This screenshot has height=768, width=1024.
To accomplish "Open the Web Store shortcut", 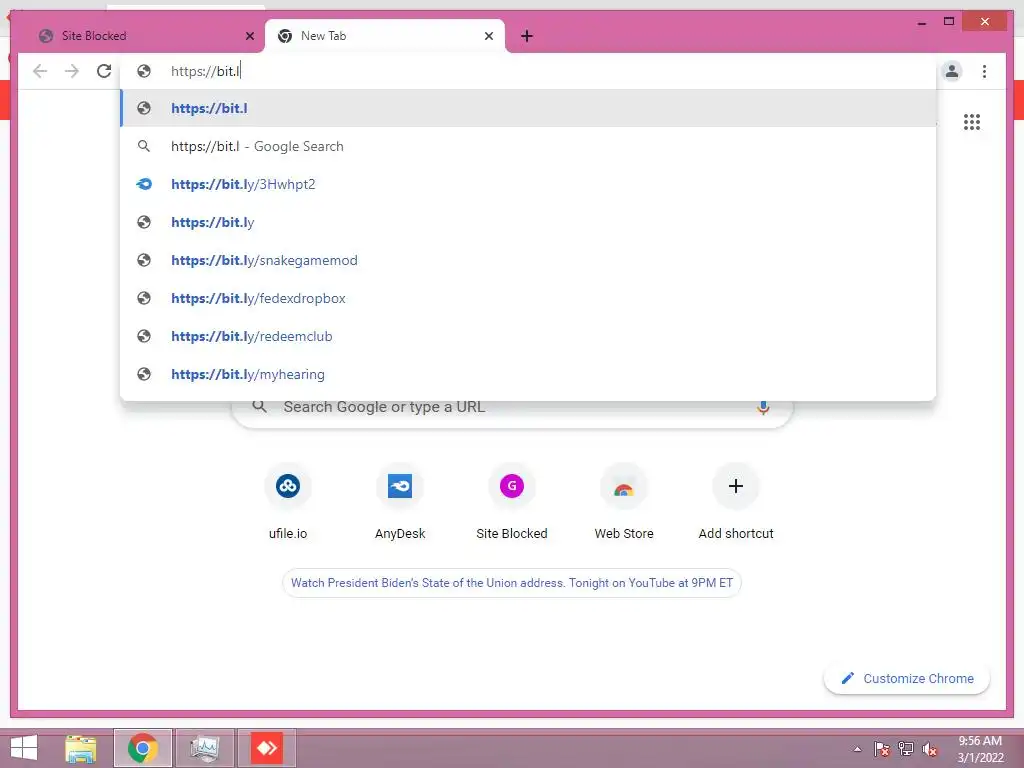I will click(624, 503).
